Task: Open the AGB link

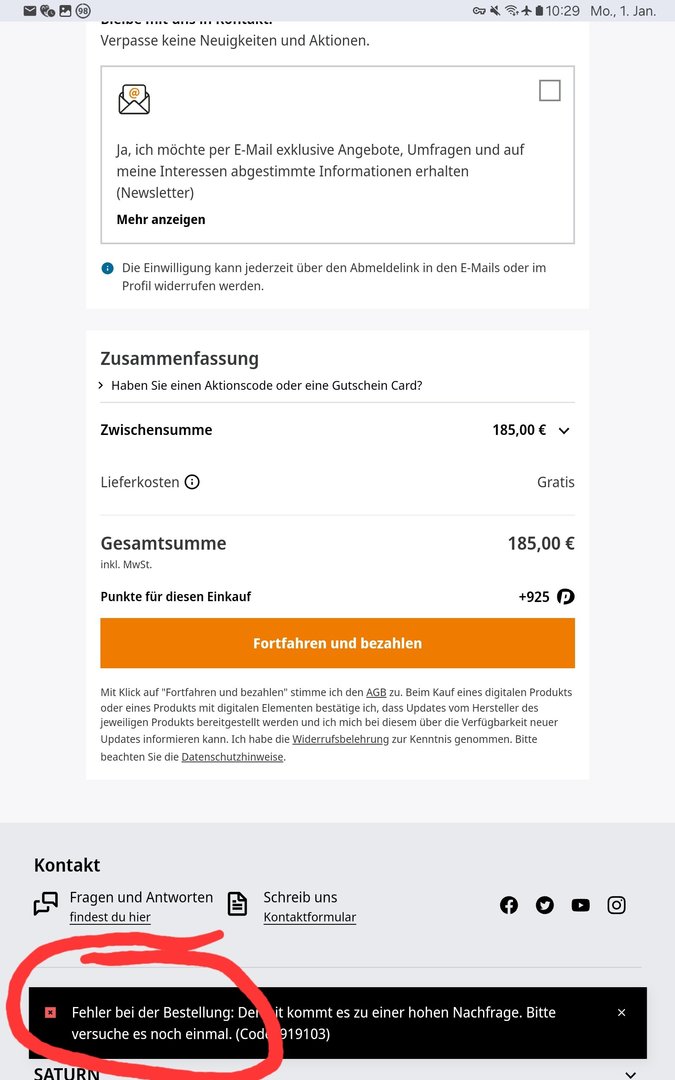Action: click(376, 692)
